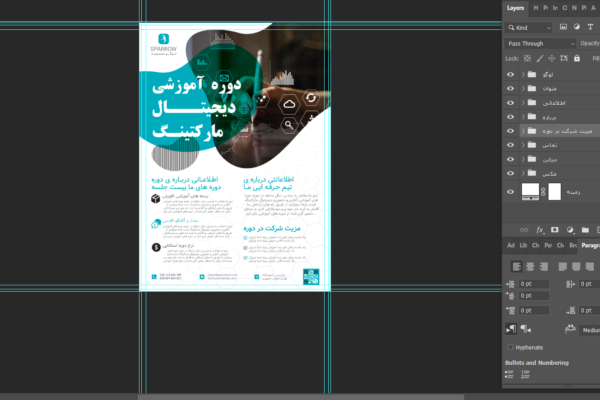This screenshot has width=600, height=400.
Task: Switch to the Layers tab
Action: (x=515, y=8)
